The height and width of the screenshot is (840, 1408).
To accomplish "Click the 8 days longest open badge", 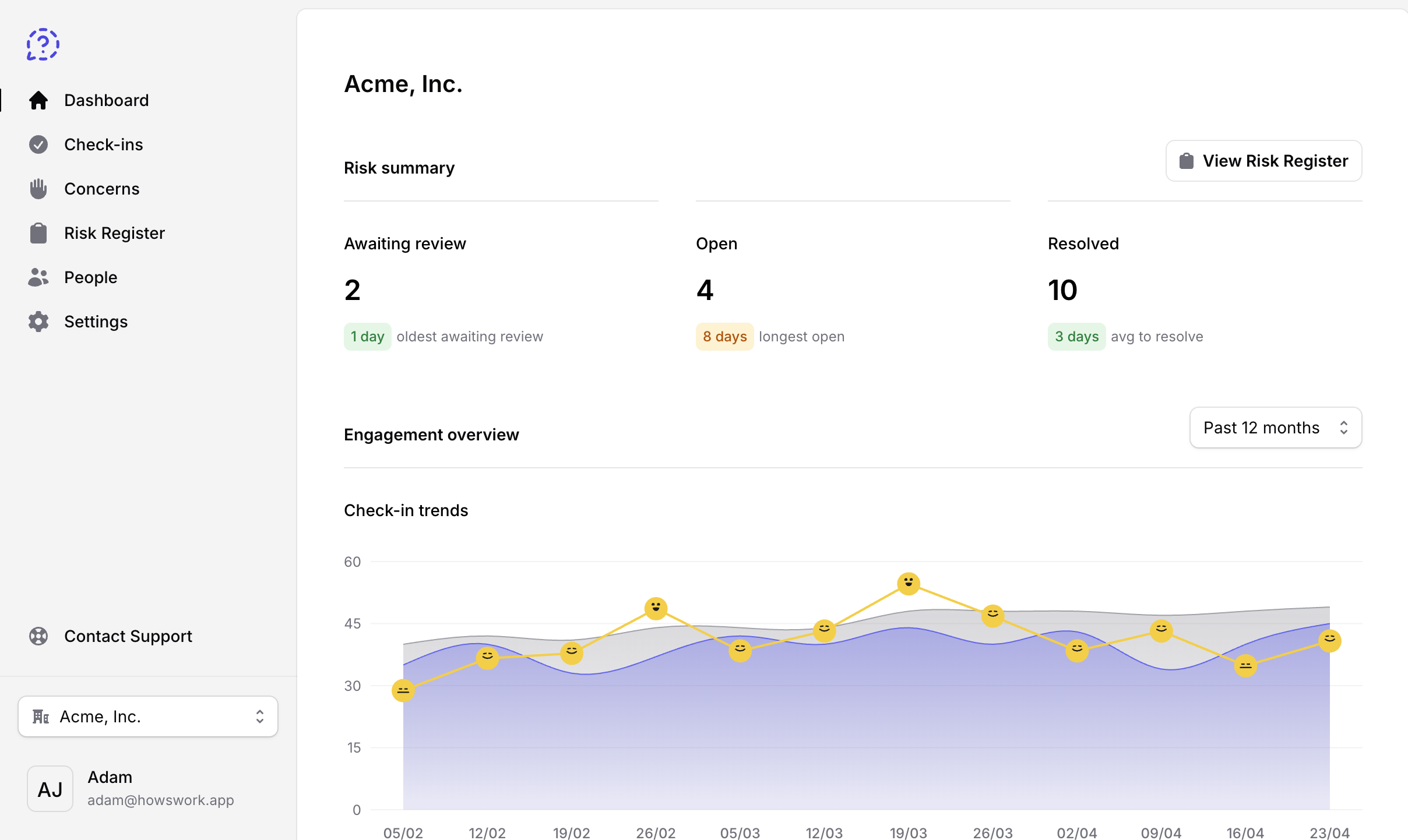I will (724, 336).
